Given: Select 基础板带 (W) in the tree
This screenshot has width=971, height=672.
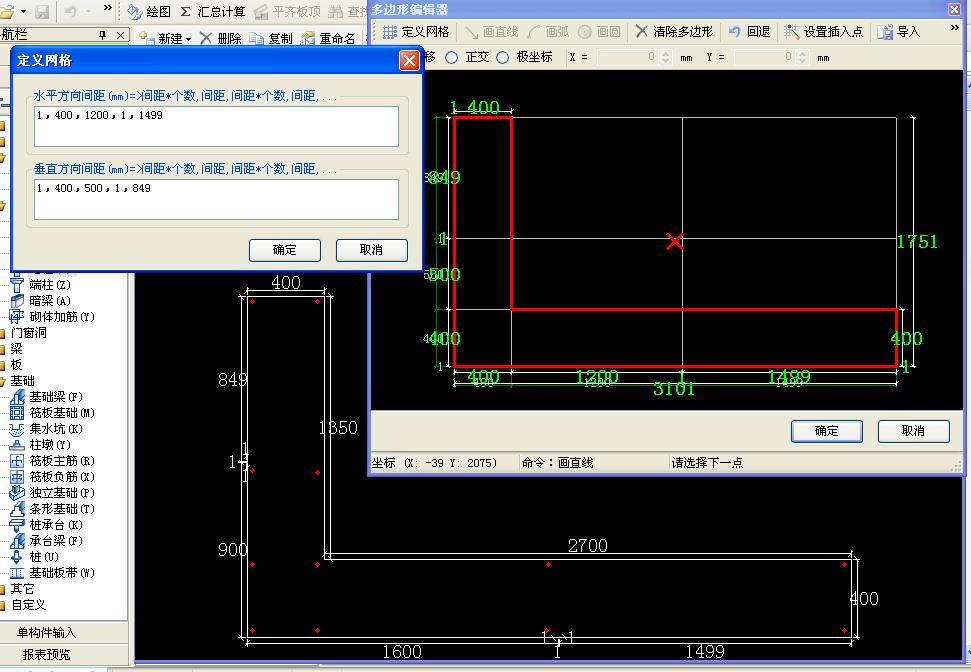Looking at the screenshot, I should point(62,574).
